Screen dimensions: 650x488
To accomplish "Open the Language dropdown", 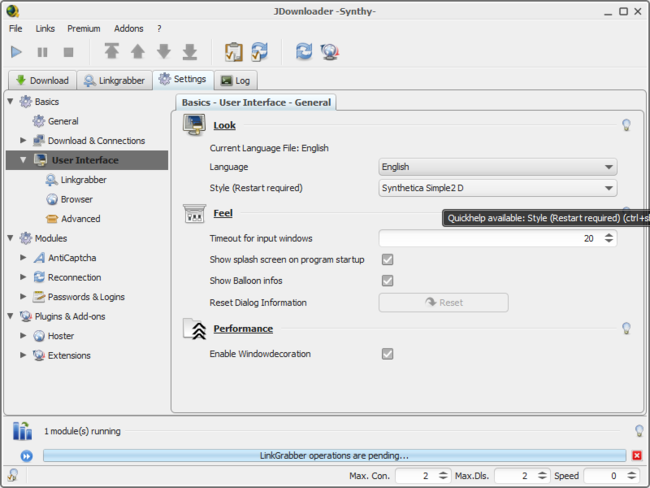I will pyautogui.click(x=498, y=167).
